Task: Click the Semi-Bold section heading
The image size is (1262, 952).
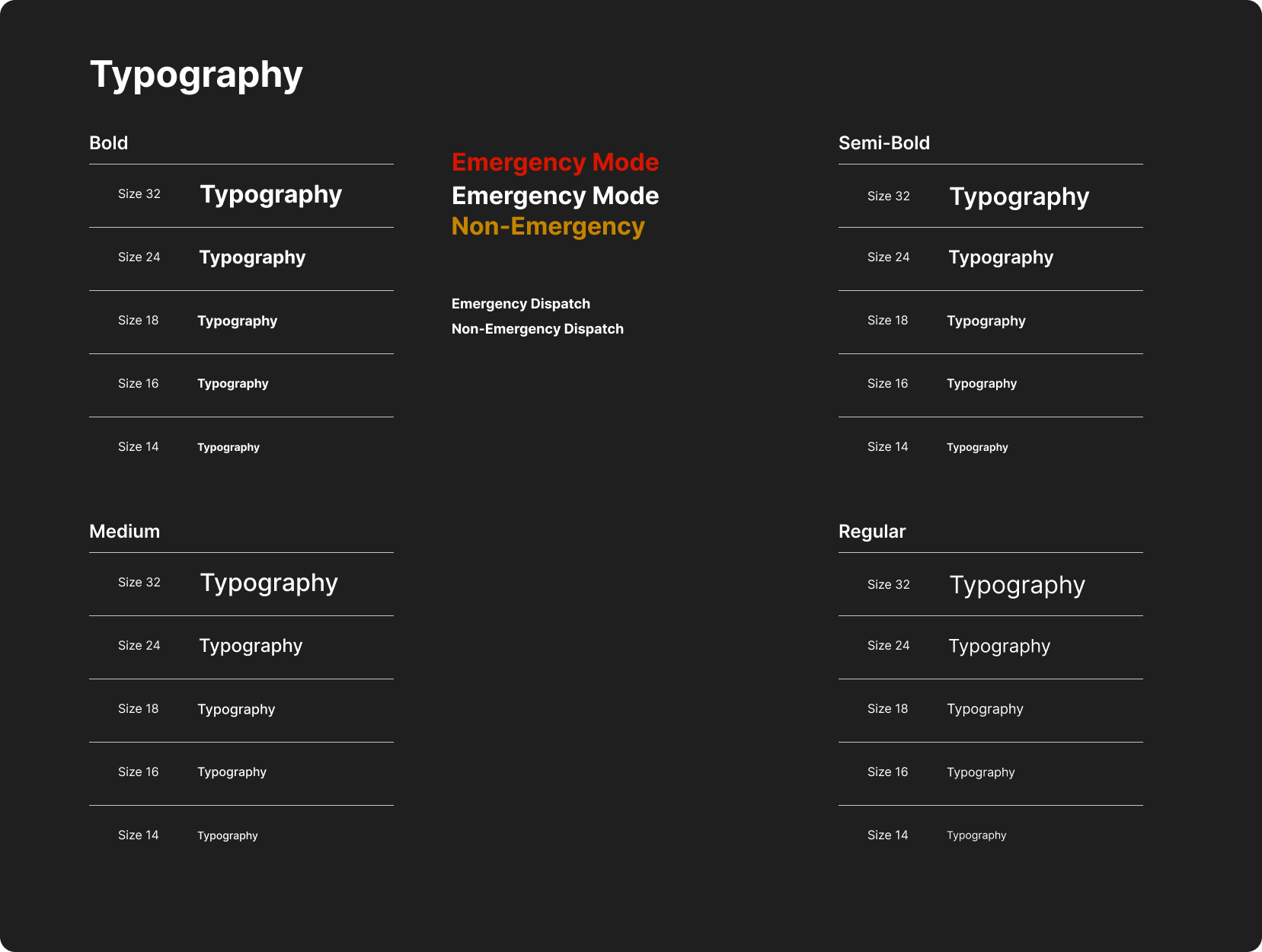Action: point(884,143)
